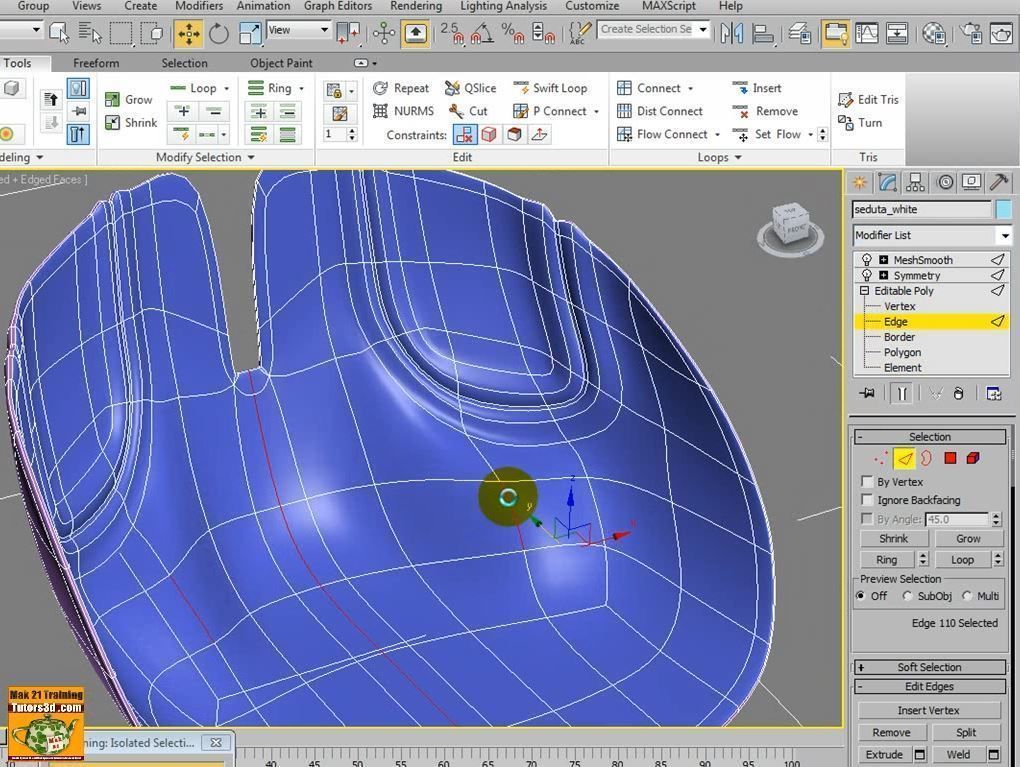The width and height of the screenshot is (1020, 767).
Task: Check the Ignore Backfacing option
Action: pyautogui.click(x=868, y=500)
